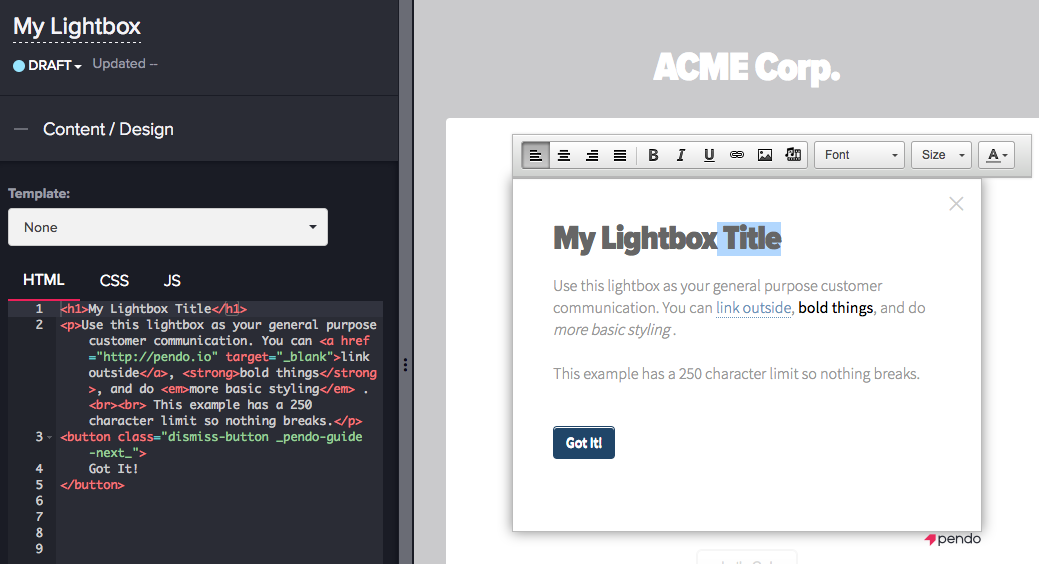This screenshot has height=564, width=1039.
Task: Open the Font dropdown
Action: pos(859,155)
